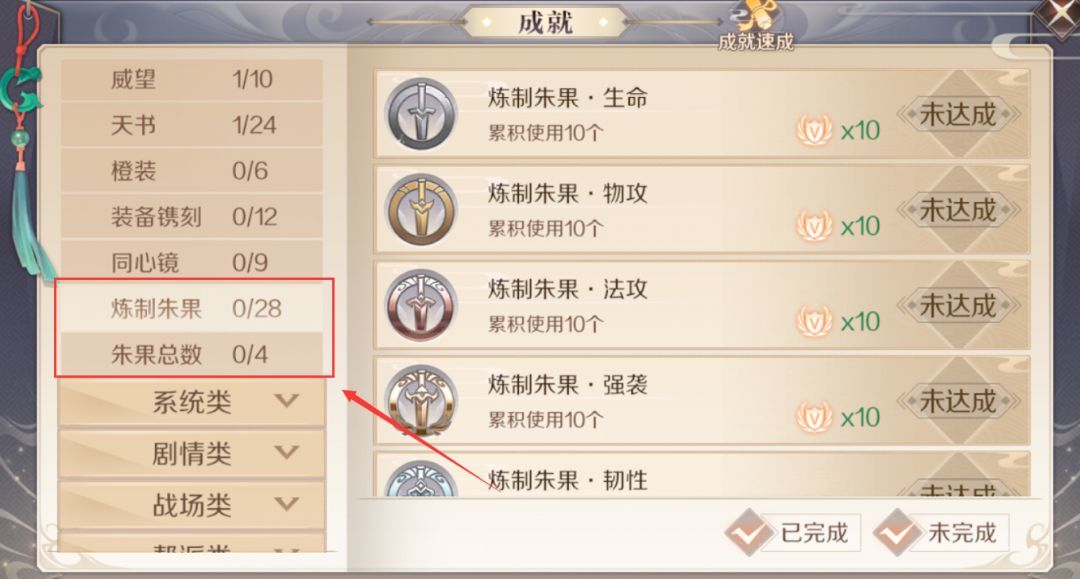1080x579 pixels.
Task: Switch to the 天书 category tab
Action: [190, 125]
